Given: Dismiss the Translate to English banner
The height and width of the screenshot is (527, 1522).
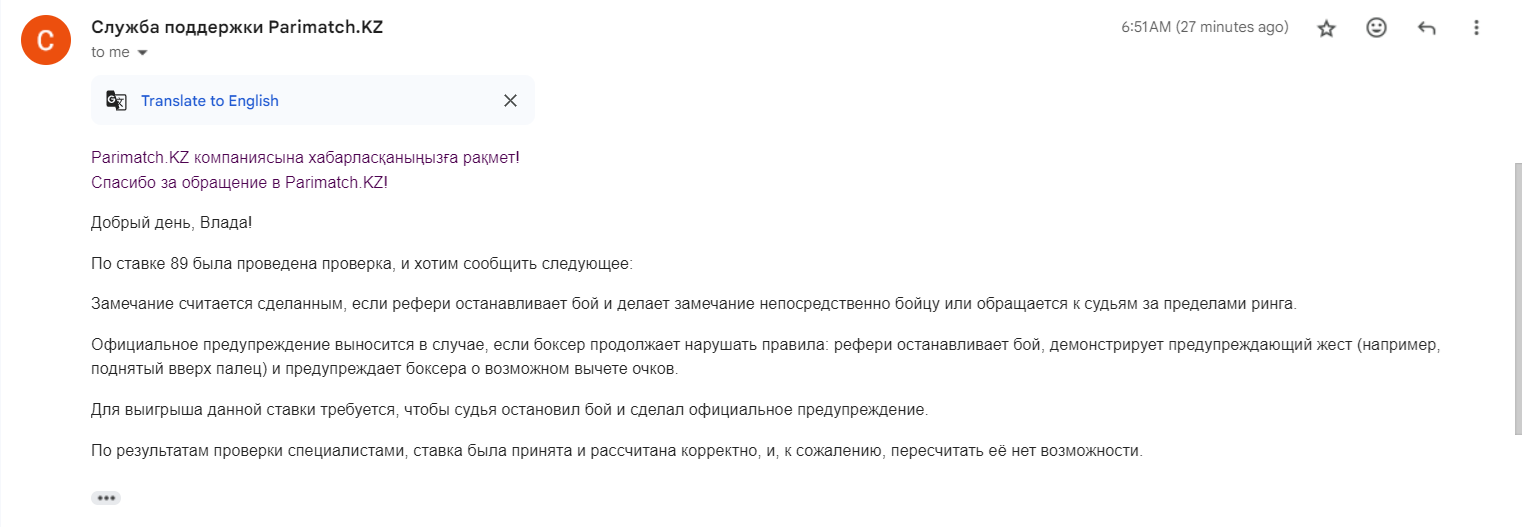Looking at the screenshot, I should 510,100.
